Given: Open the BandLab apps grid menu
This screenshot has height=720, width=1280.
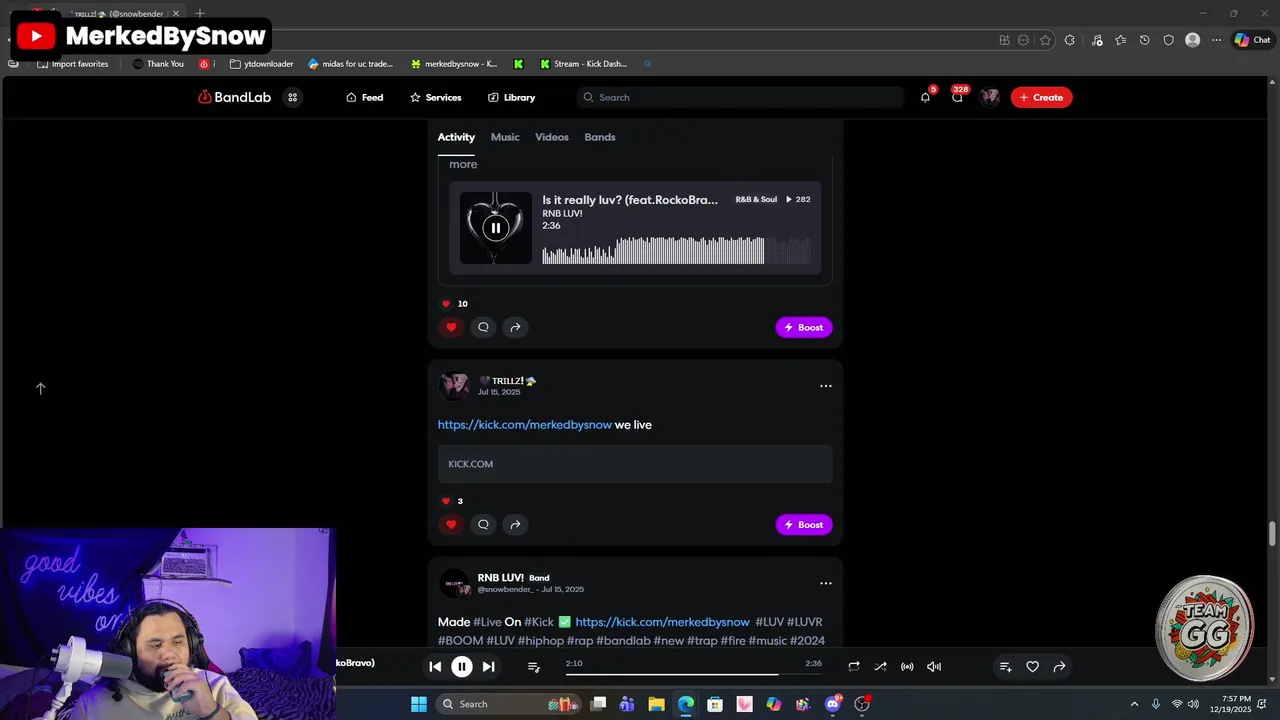Looking at the screenshot, I should coord(292,97).
